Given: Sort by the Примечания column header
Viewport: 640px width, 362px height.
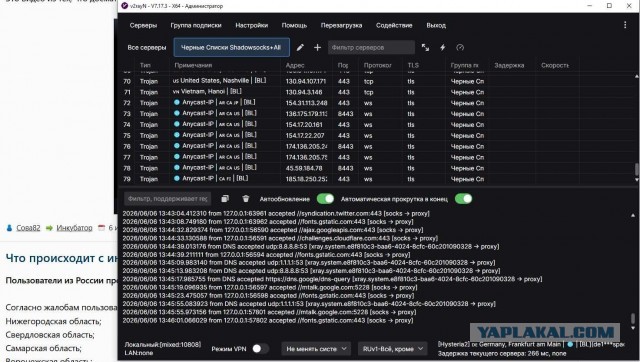Looking at the screenshot, I should [193, 65].
